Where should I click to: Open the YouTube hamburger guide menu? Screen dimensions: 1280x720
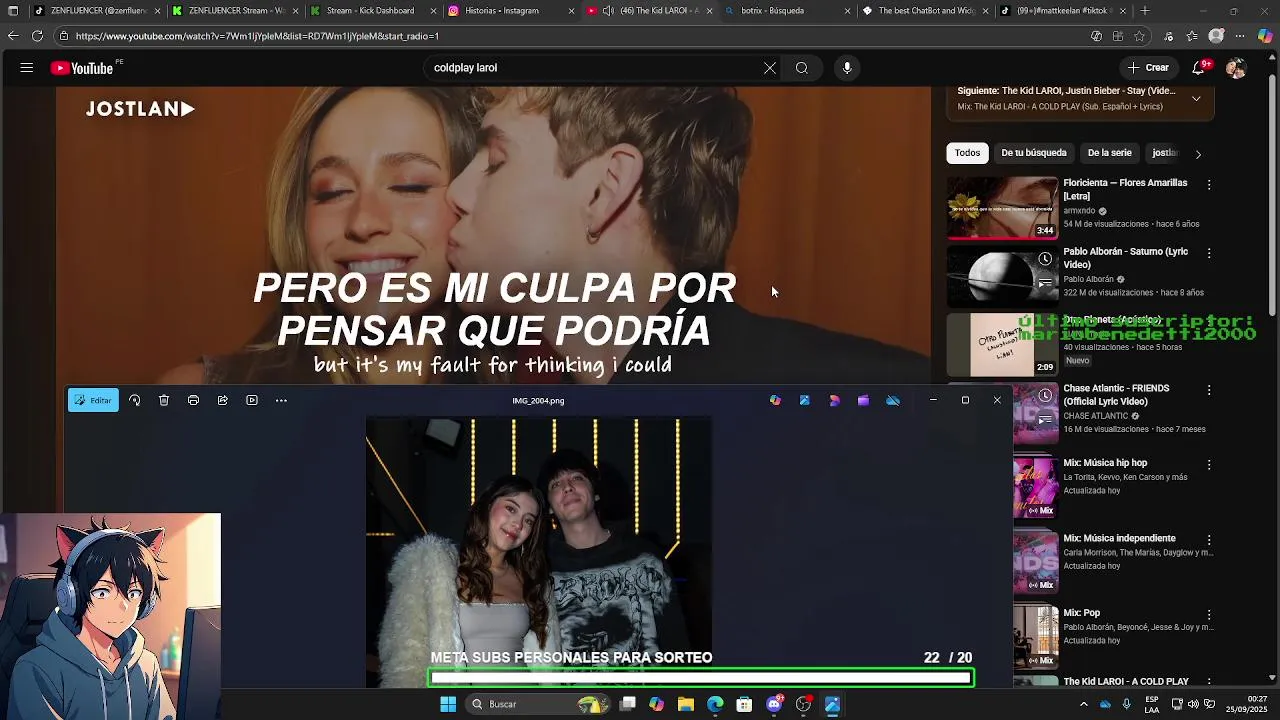coord(27,68)
